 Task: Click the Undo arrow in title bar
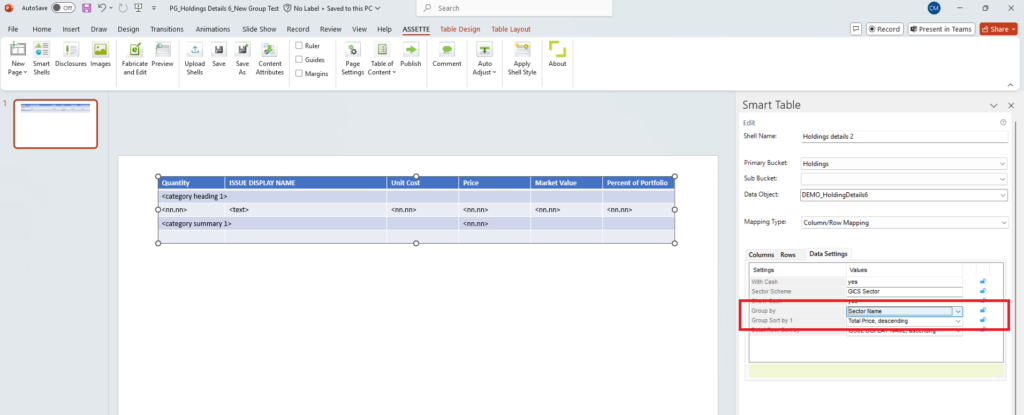click(102, 8)
